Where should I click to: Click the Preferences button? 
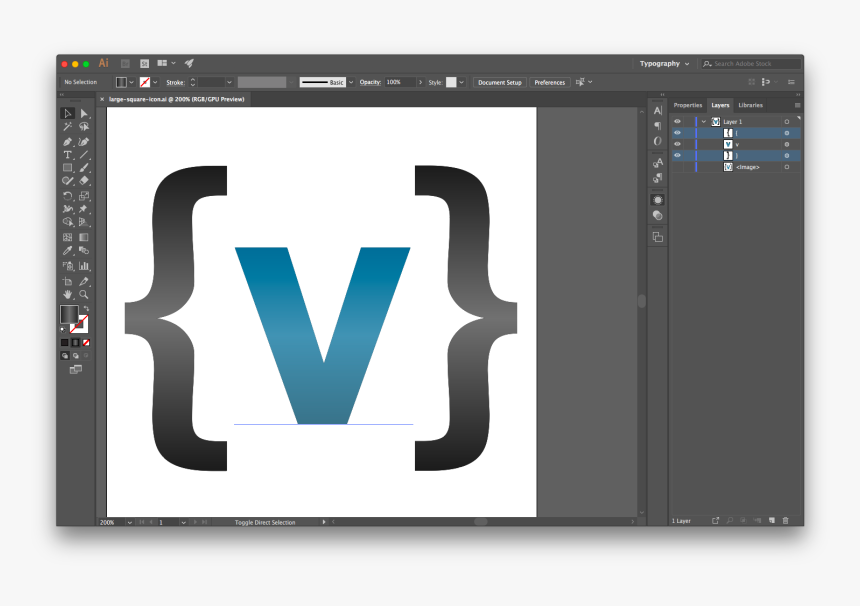click(550, 82)
